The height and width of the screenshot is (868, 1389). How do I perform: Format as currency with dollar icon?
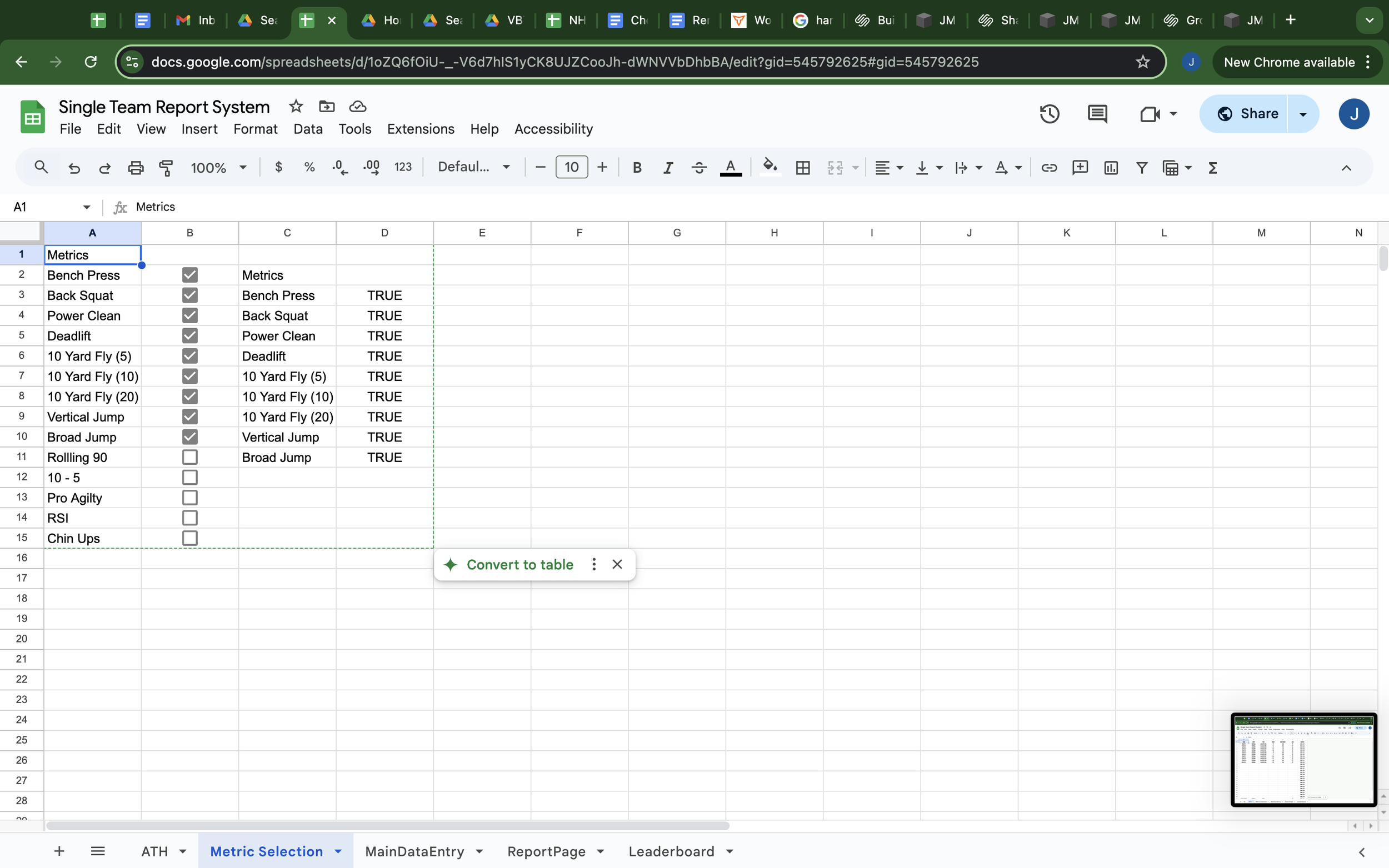pyautogui.click(x=278, y=167)
